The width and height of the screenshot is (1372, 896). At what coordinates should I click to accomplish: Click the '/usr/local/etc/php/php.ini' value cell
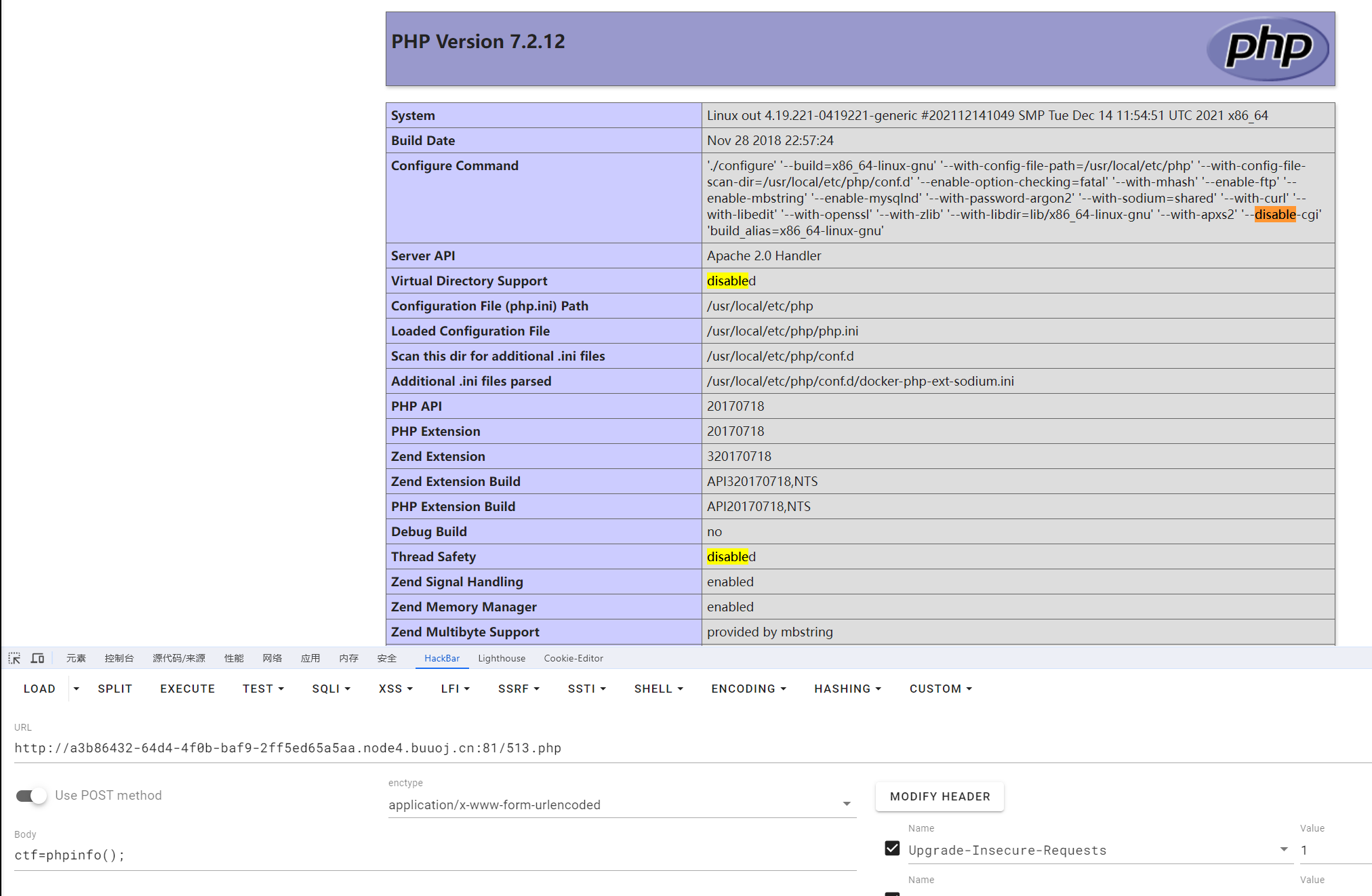[1018, 331]
